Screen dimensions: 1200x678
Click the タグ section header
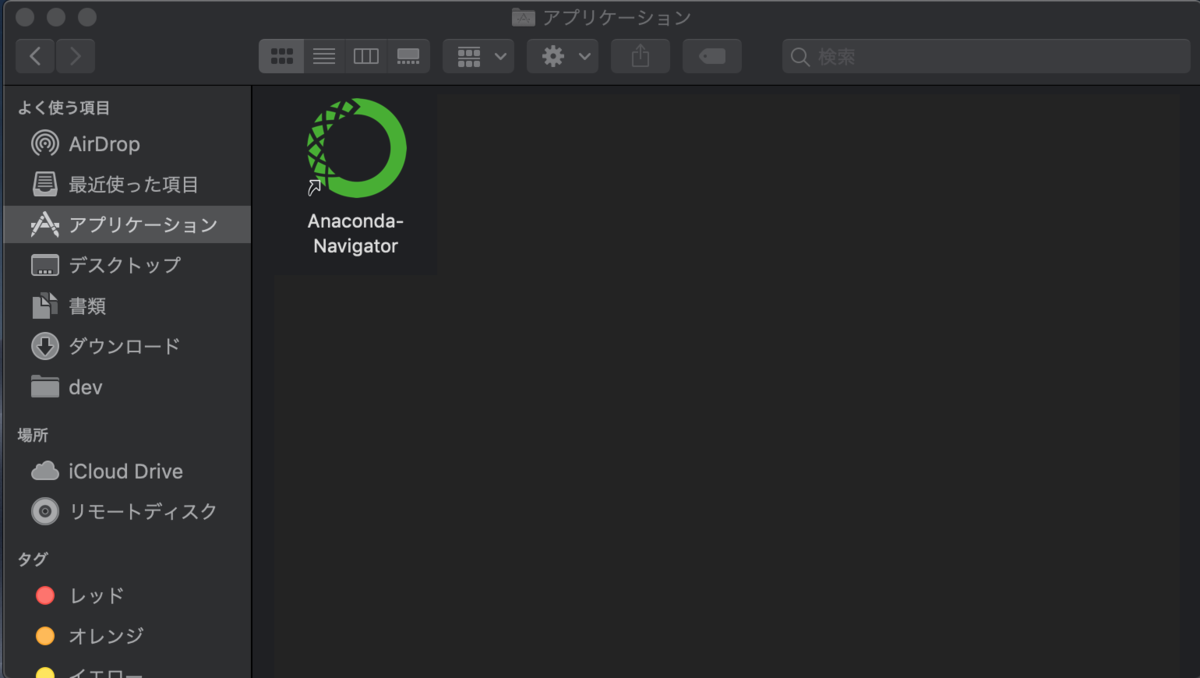pos(33,559)
